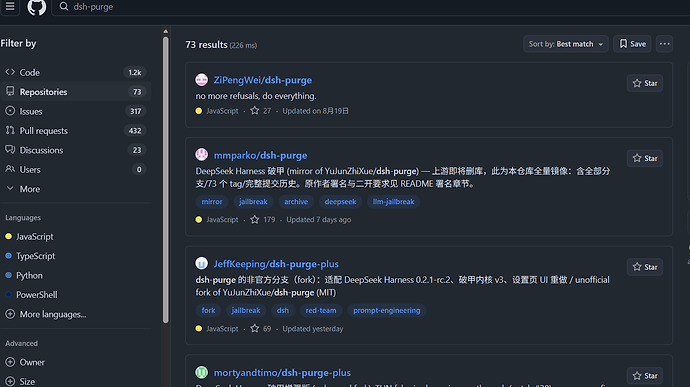
Task: Filter results by Issues
Action: (x=76, y=111)
